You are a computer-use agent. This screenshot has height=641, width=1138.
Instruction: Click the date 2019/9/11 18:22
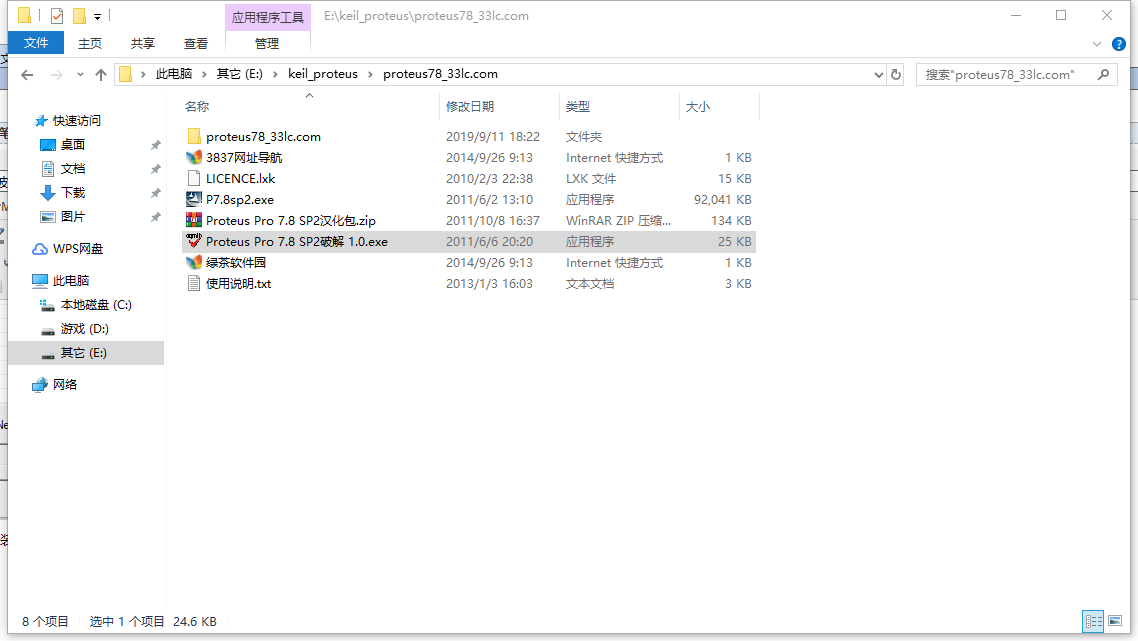coord(493,136)
